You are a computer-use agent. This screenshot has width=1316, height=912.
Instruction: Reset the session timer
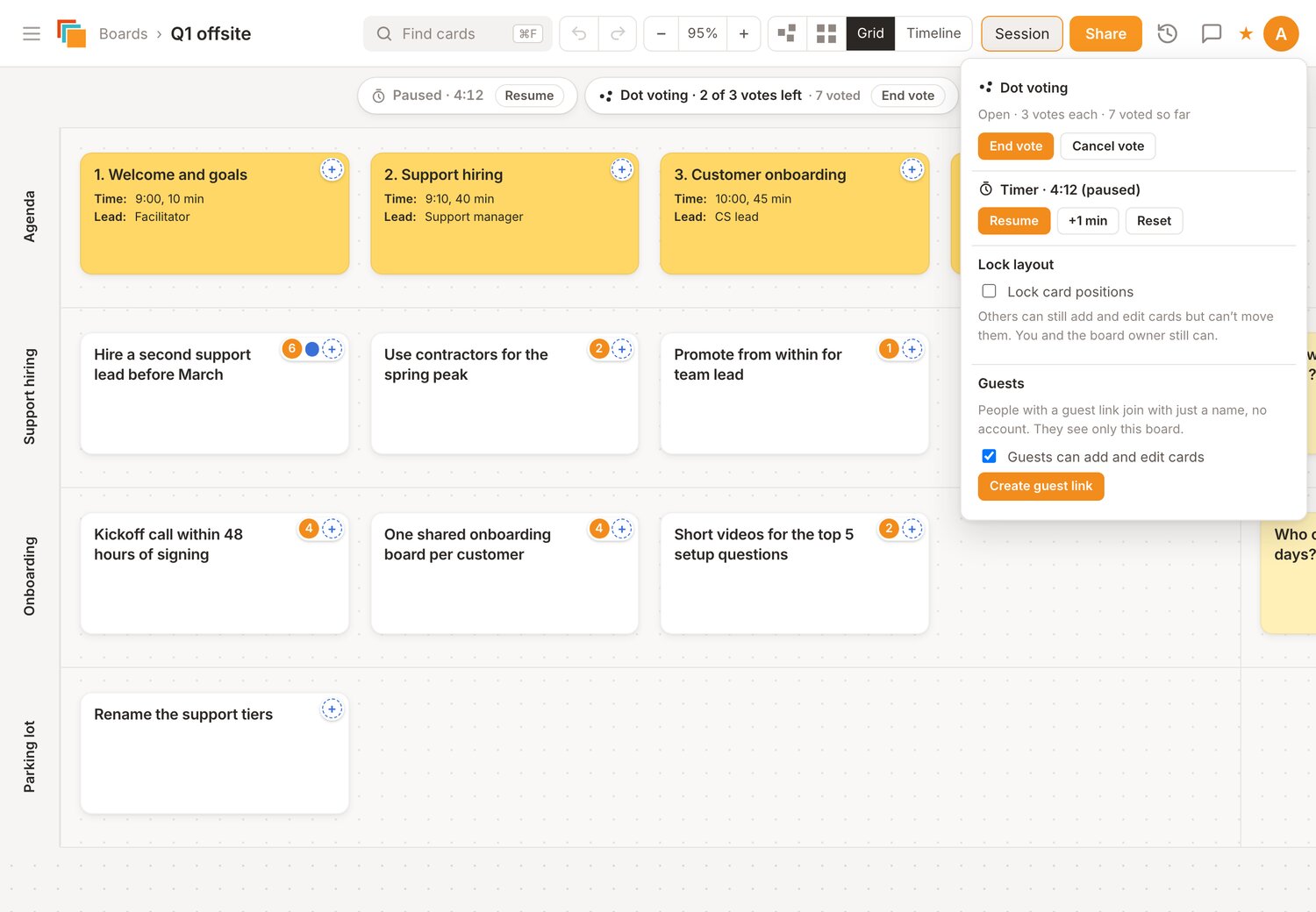1154,221
